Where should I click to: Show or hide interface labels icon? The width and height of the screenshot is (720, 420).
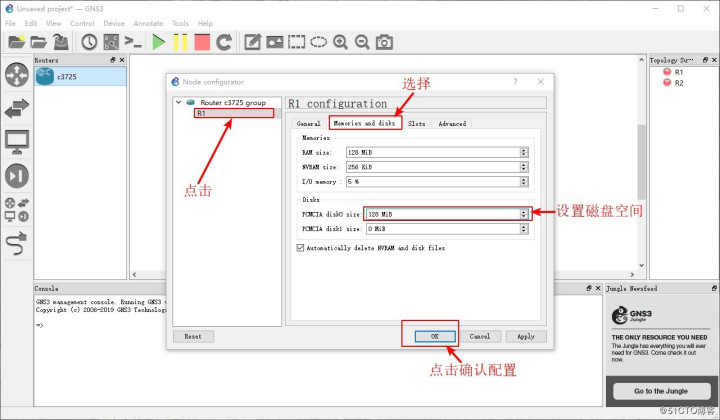[x=111, y=42]
